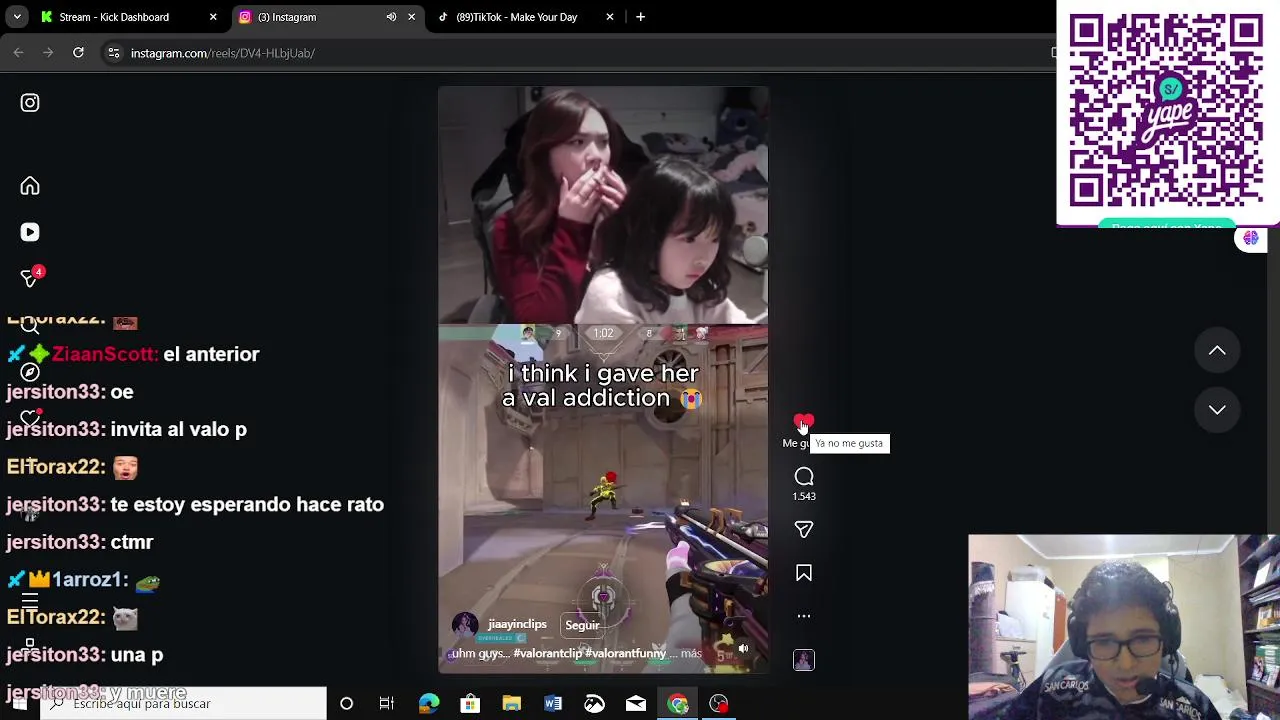Mute the reel audio
The image size is (1280, 720).
tap(743, 649)
